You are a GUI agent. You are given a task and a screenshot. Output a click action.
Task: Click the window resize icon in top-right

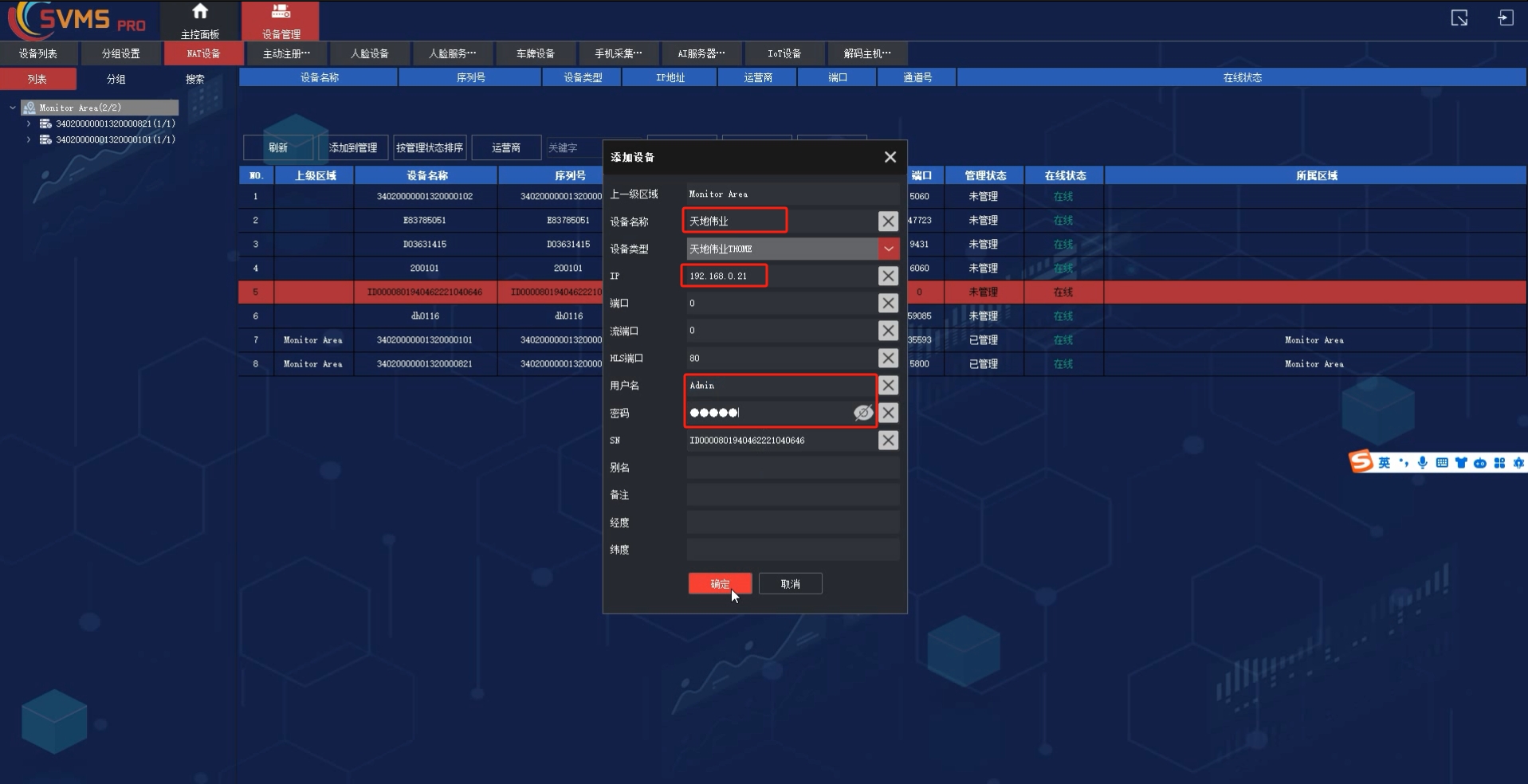[1459, 18]
